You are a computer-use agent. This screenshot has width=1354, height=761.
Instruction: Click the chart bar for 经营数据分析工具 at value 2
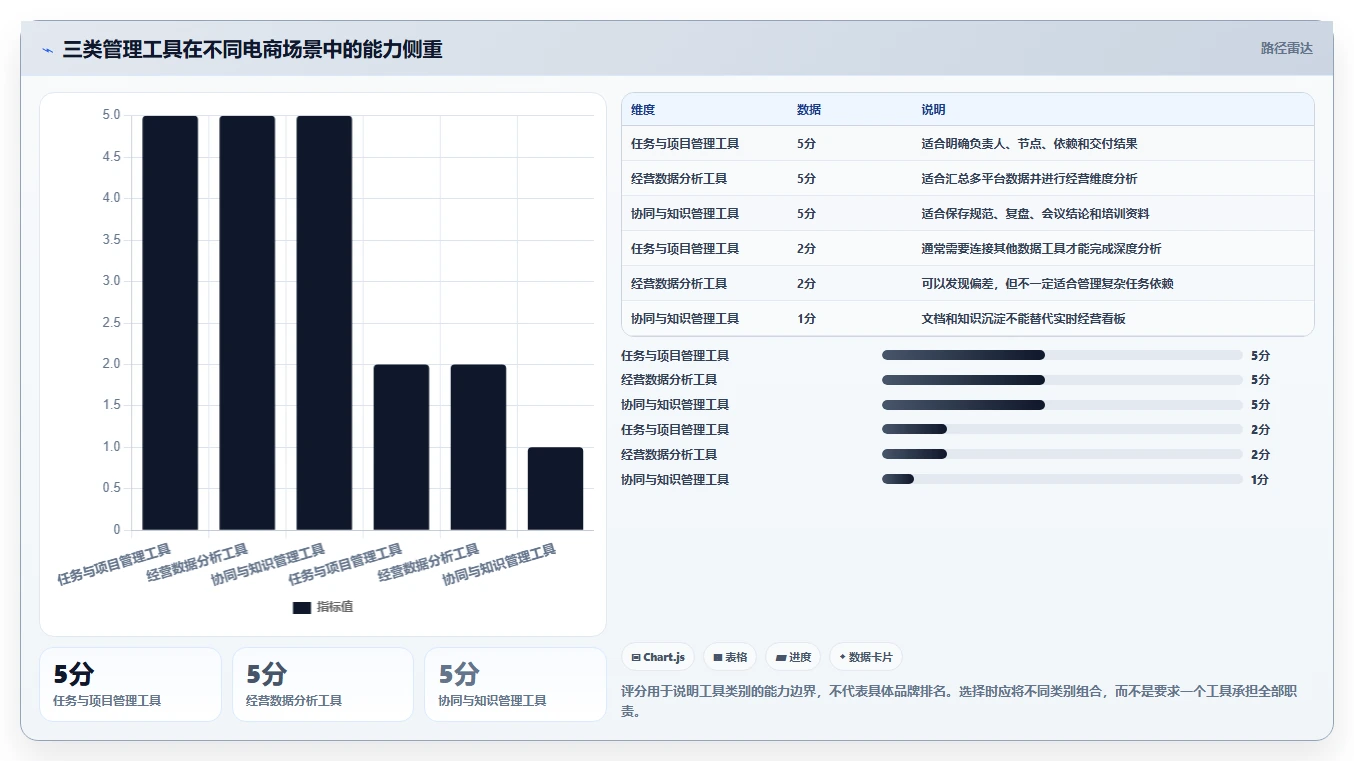(x=478, y=447)
